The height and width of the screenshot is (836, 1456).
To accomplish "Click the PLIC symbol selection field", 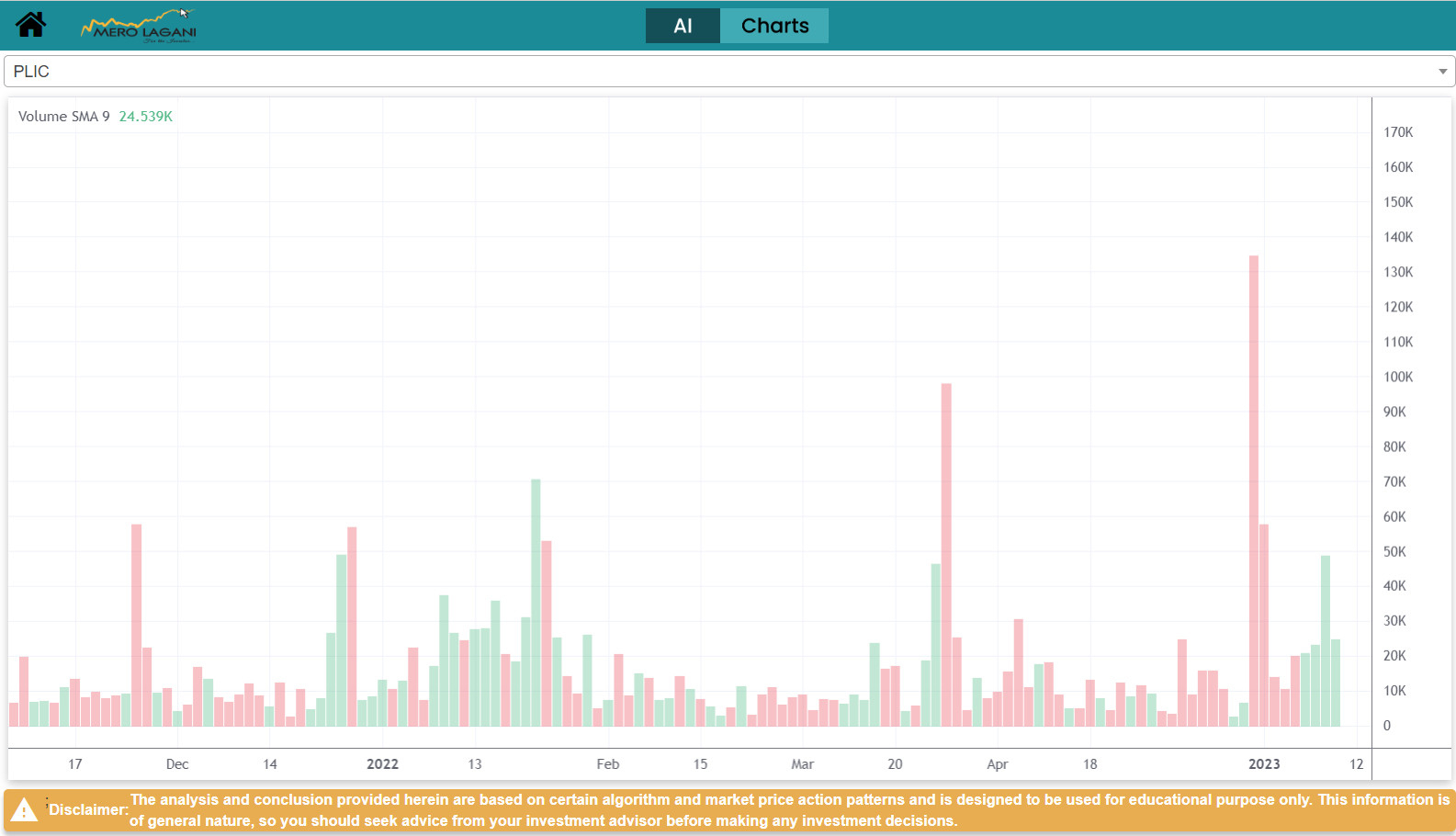I will (717, 72).
